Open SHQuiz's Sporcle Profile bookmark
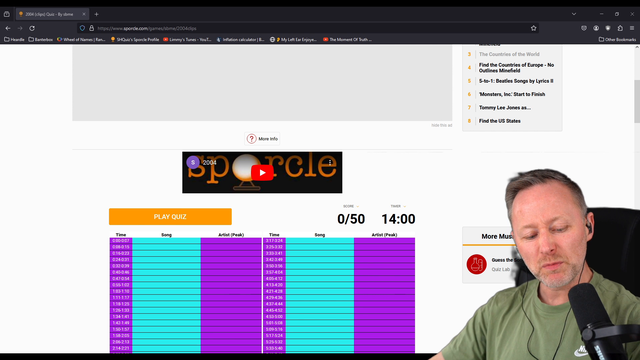Screen dimensions: 640x360 pos(135,40)
